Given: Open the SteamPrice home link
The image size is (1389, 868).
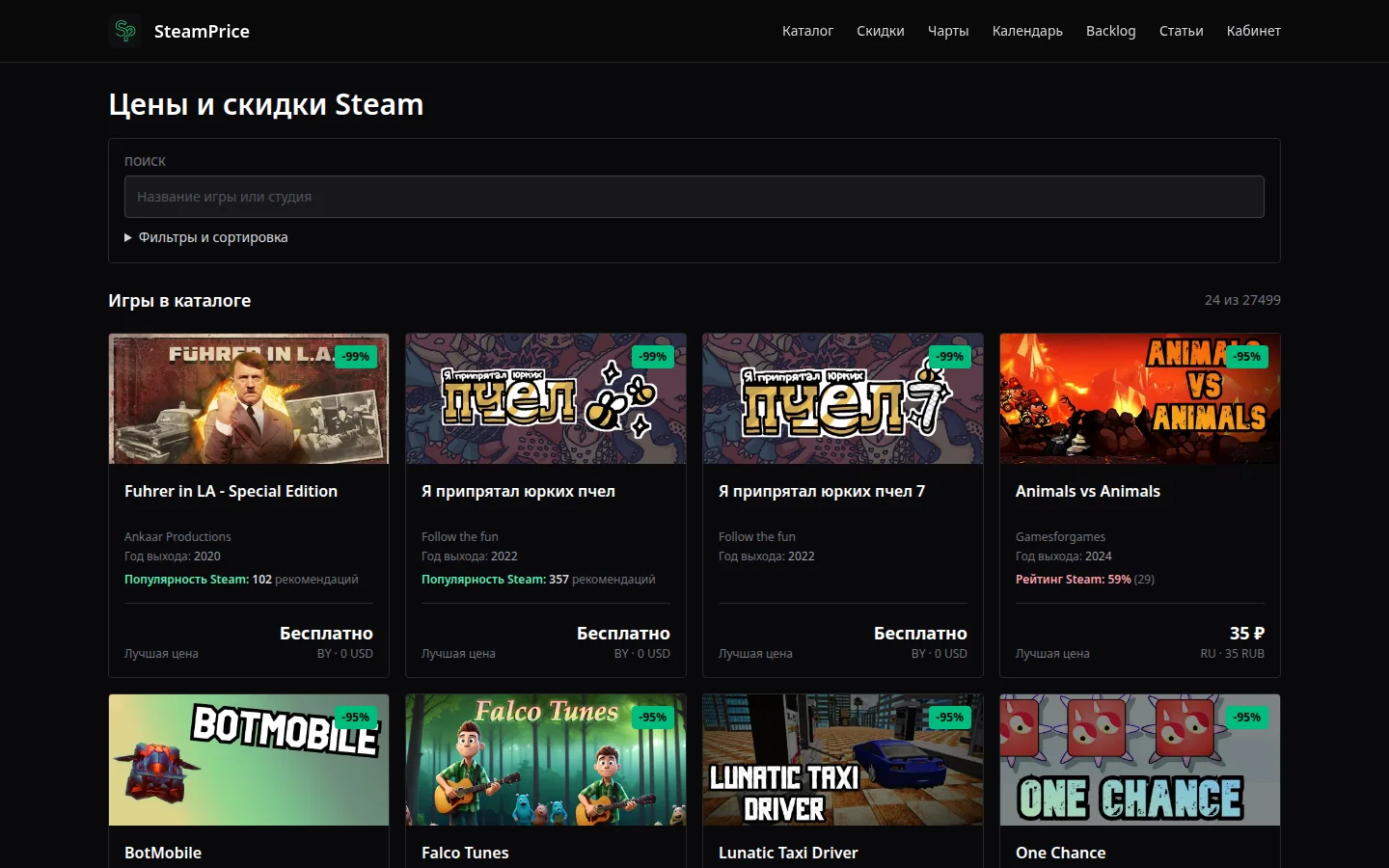Looking at the screenshot, I should pyautogui.click(x=179, y=31).
